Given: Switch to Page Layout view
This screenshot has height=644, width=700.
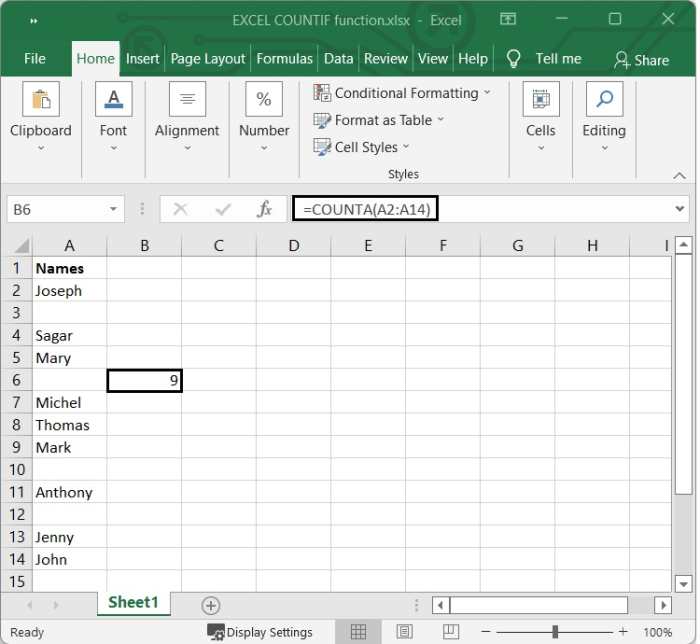Looking at the screenshot, I should pyautogui.click(x=404, y=632).
